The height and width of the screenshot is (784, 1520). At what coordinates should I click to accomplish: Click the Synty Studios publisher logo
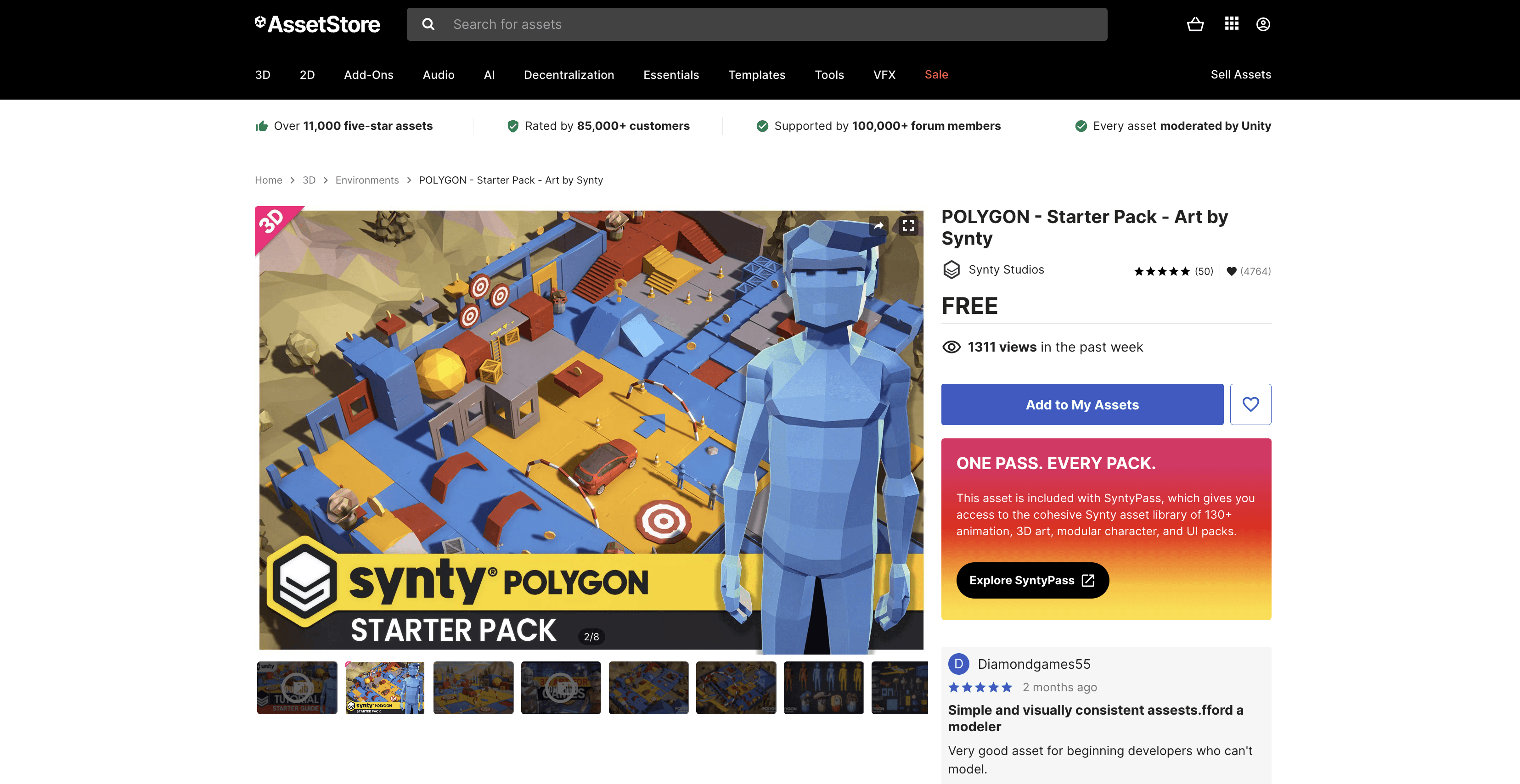pos(951,269)
